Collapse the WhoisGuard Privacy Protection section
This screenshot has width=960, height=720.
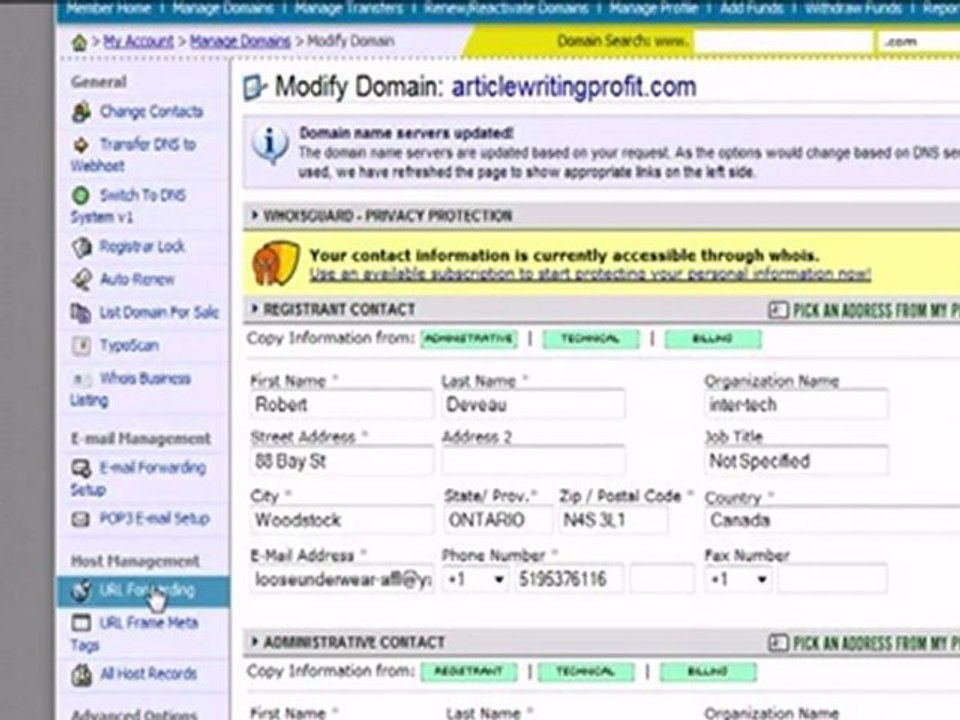[x=255, y=216]
